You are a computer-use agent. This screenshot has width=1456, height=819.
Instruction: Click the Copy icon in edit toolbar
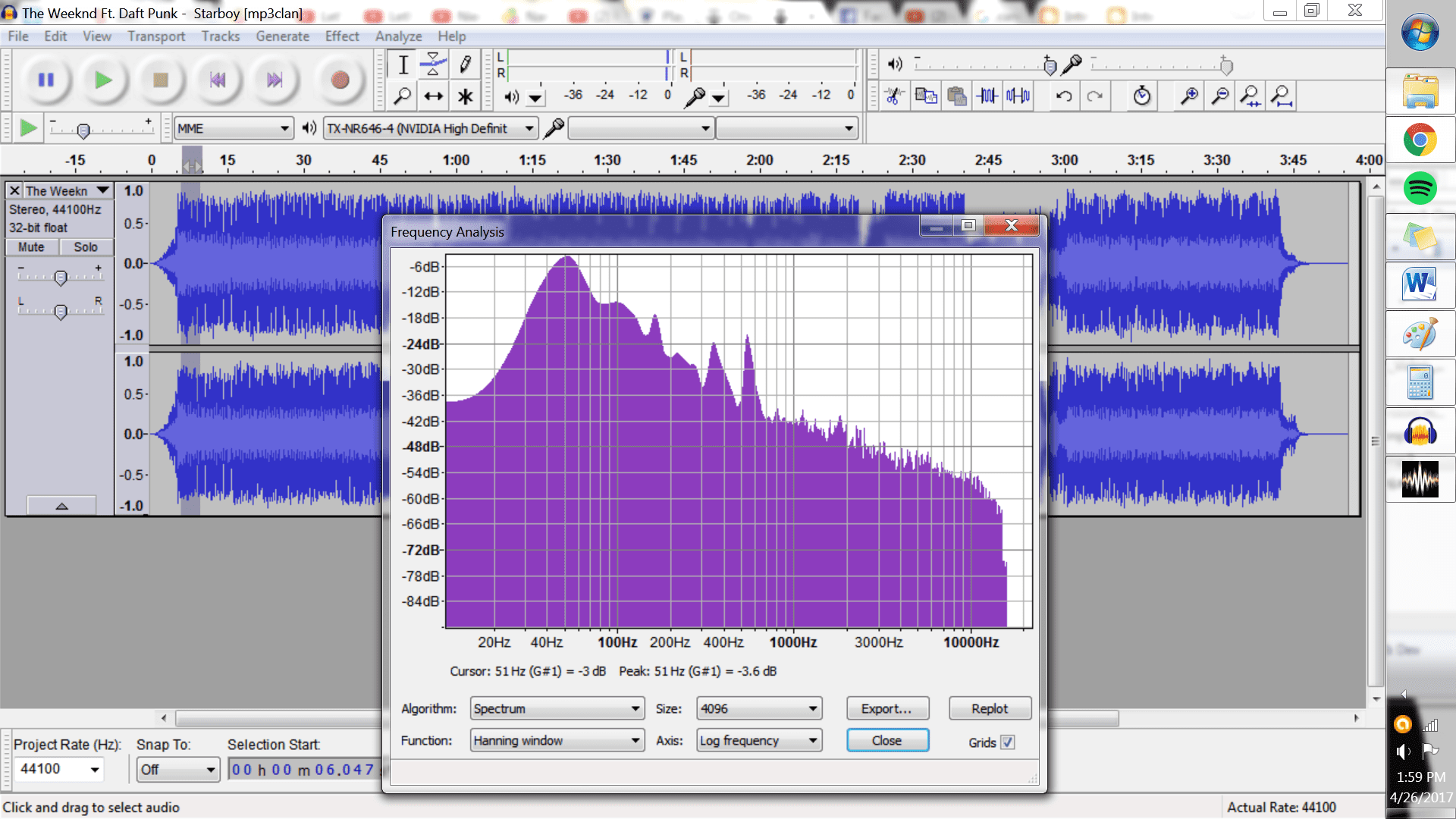pos(925,96)
